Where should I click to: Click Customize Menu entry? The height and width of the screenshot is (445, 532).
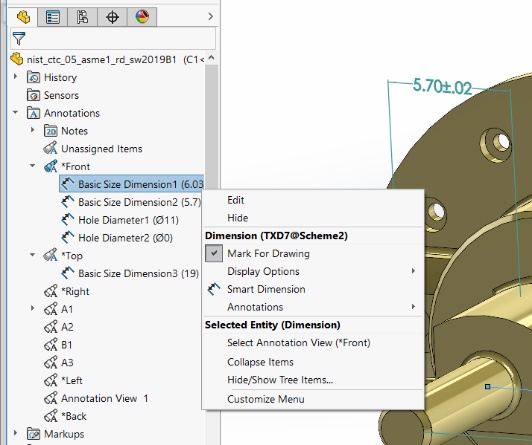[313, 399]
